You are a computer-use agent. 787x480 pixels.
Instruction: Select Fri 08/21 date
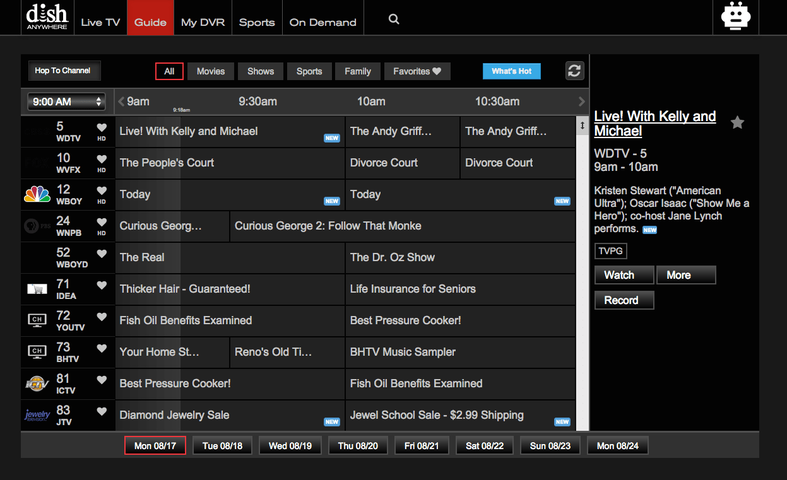tap(422, 446)
